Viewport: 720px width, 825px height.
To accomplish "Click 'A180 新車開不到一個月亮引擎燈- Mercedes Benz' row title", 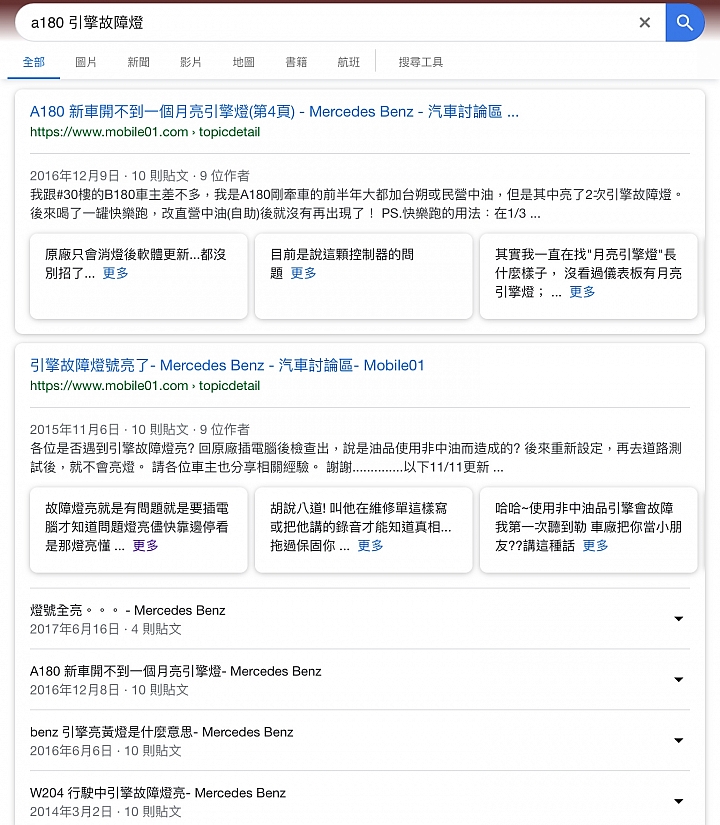I will 175,671.
